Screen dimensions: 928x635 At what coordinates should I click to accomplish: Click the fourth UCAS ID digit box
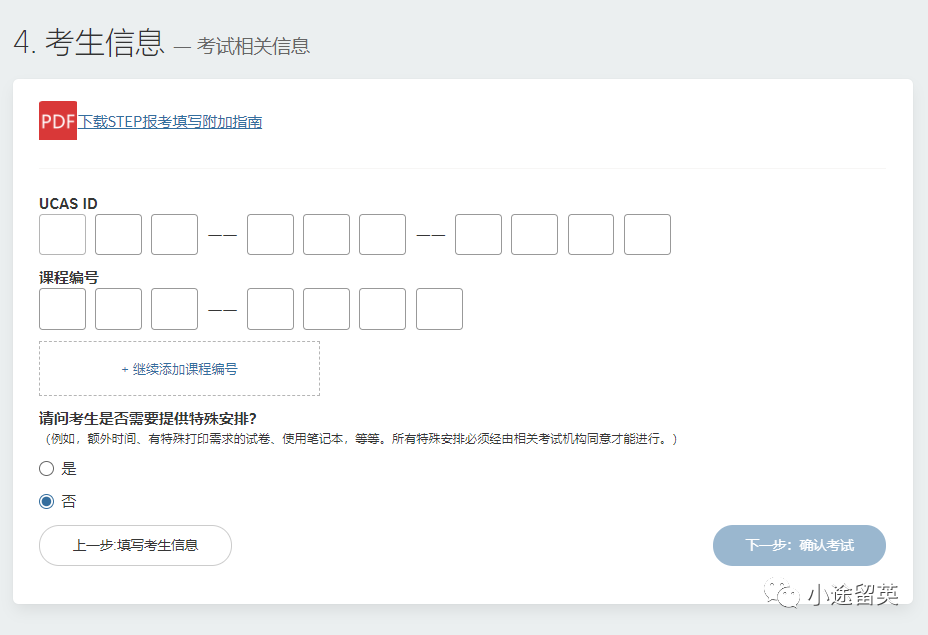pyautogui.click(x=270, y=235)
